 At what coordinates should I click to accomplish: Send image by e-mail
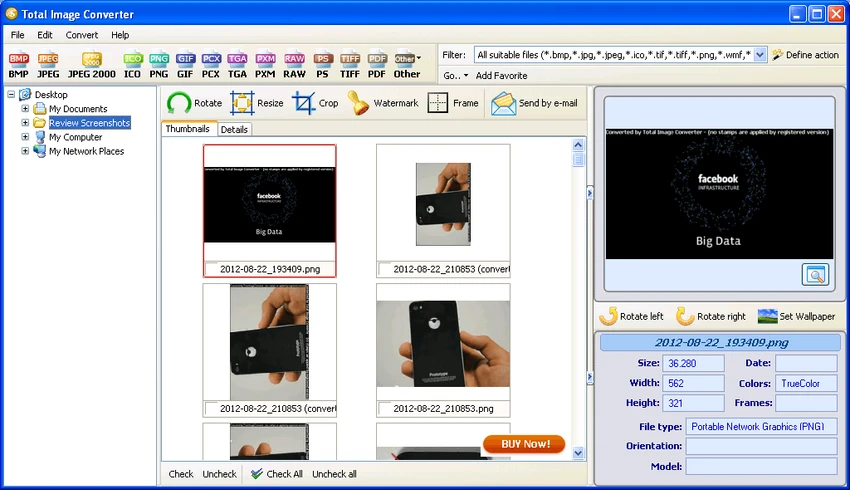point(534,103)
